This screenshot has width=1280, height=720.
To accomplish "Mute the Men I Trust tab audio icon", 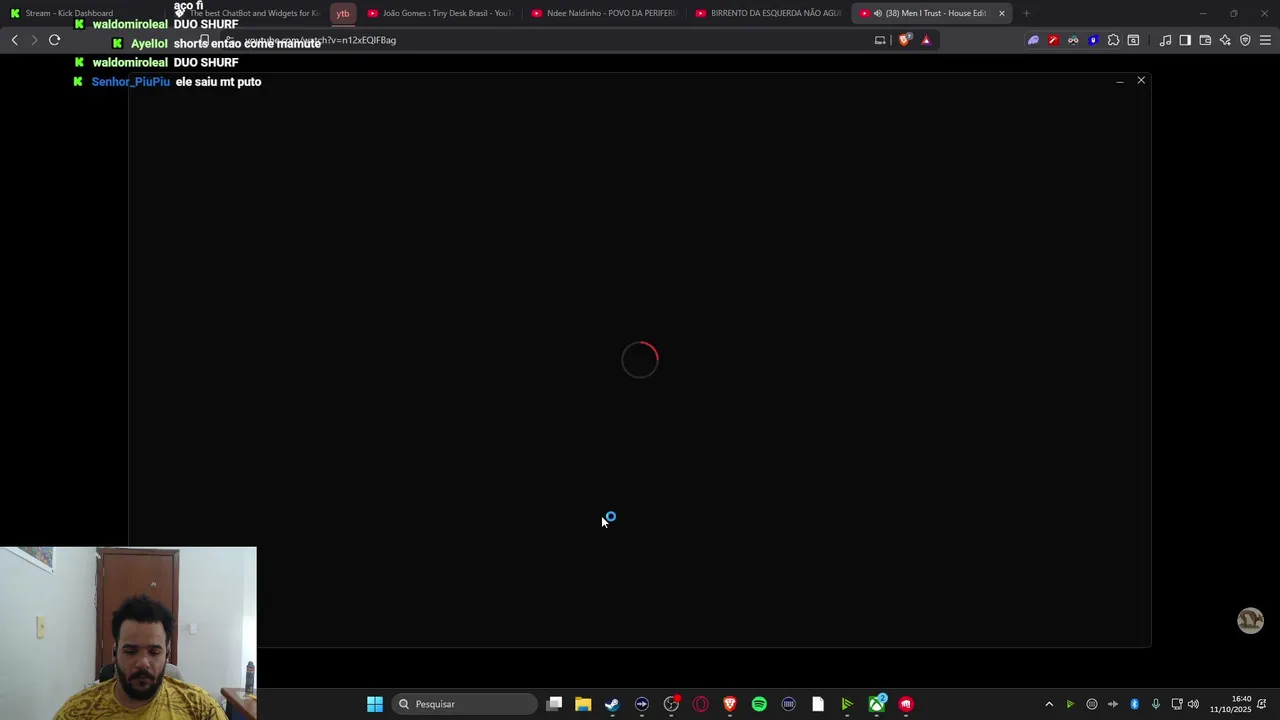I will tap(877, 13).
